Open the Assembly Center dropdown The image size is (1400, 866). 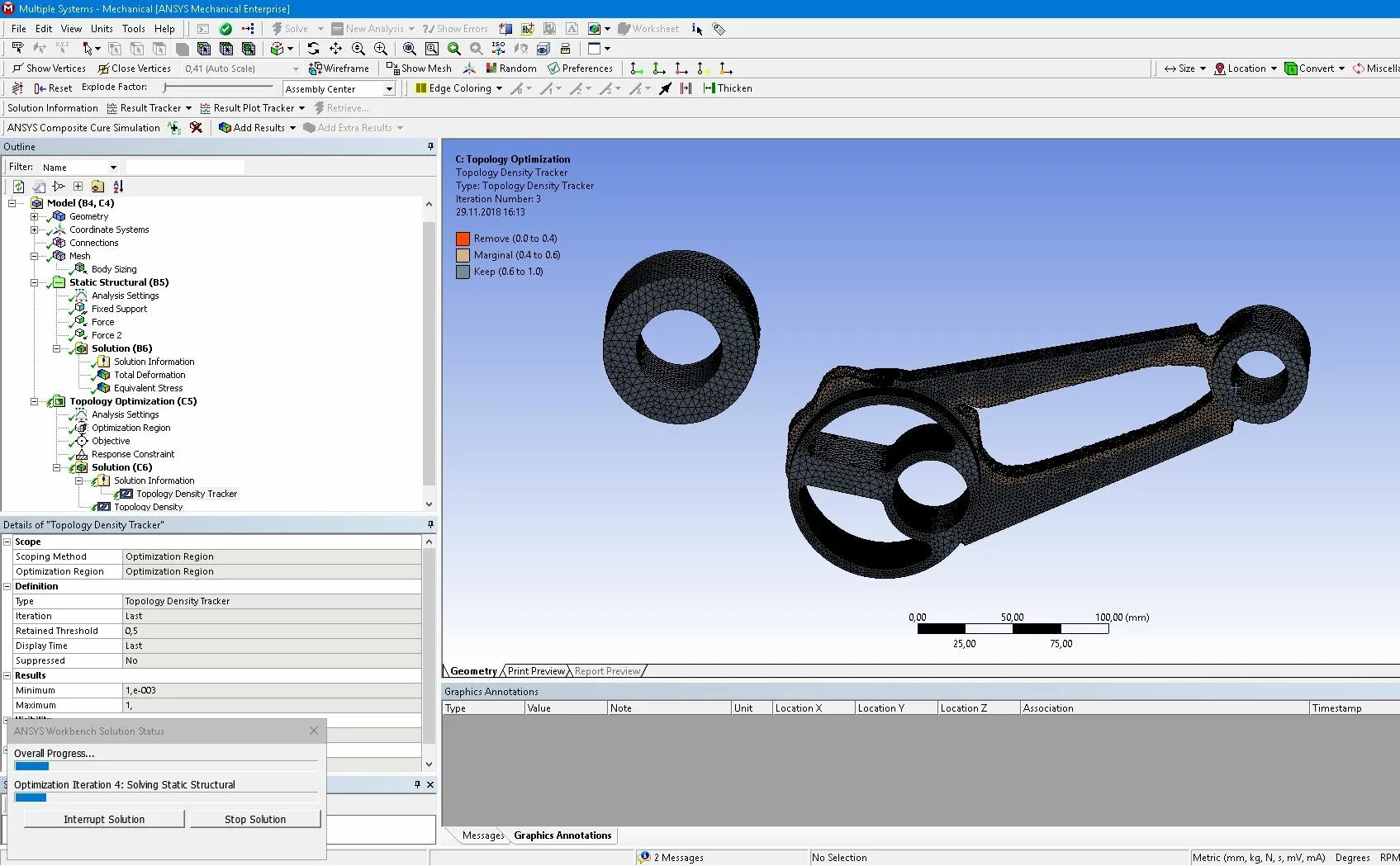coord(339,89)
